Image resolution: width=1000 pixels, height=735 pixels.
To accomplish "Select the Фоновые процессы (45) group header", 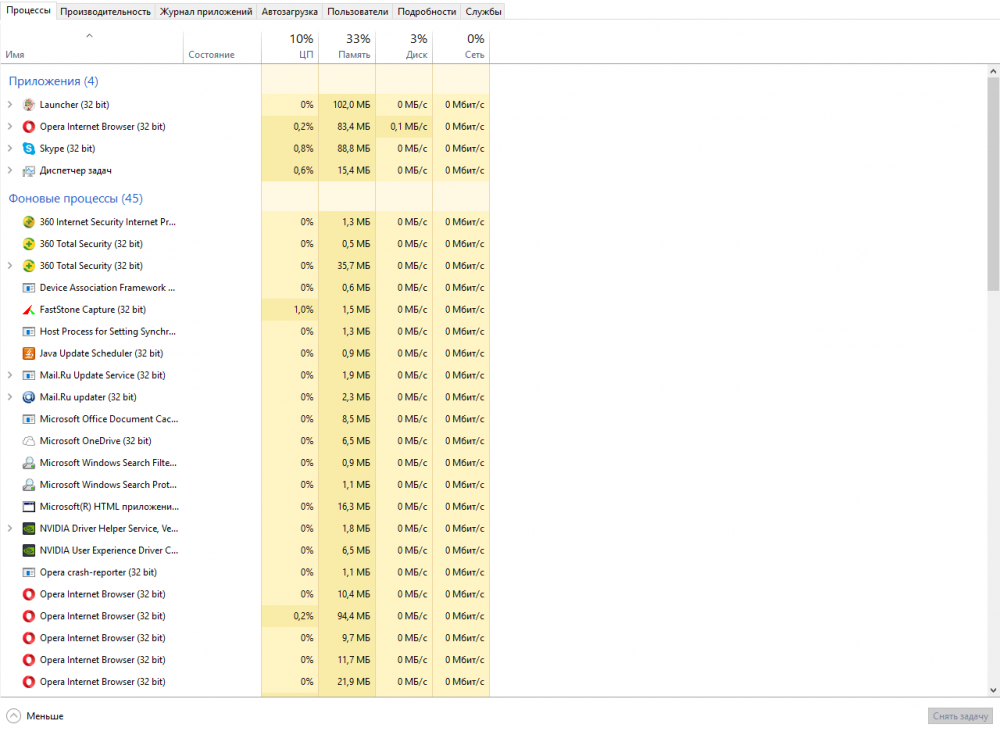I will (x=76, y=198).
